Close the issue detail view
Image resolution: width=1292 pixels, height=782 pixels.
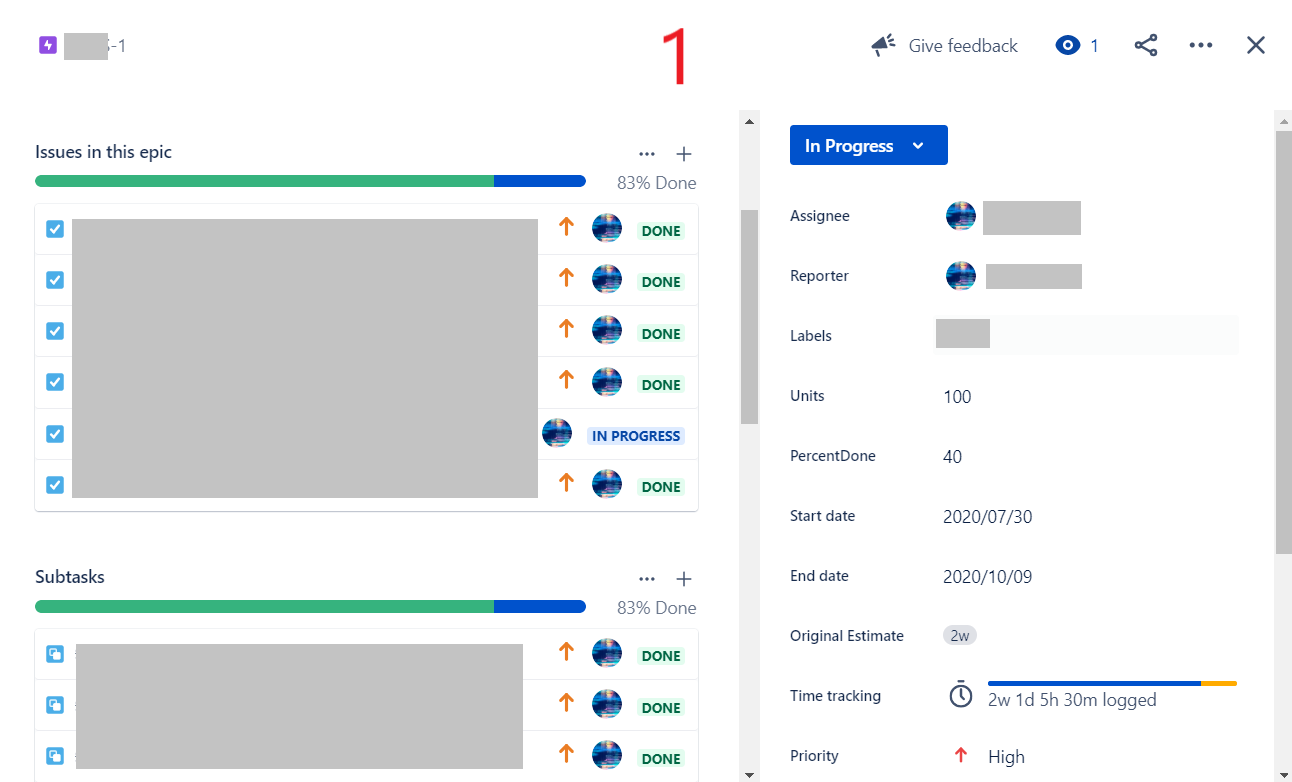coord(1256,45)
